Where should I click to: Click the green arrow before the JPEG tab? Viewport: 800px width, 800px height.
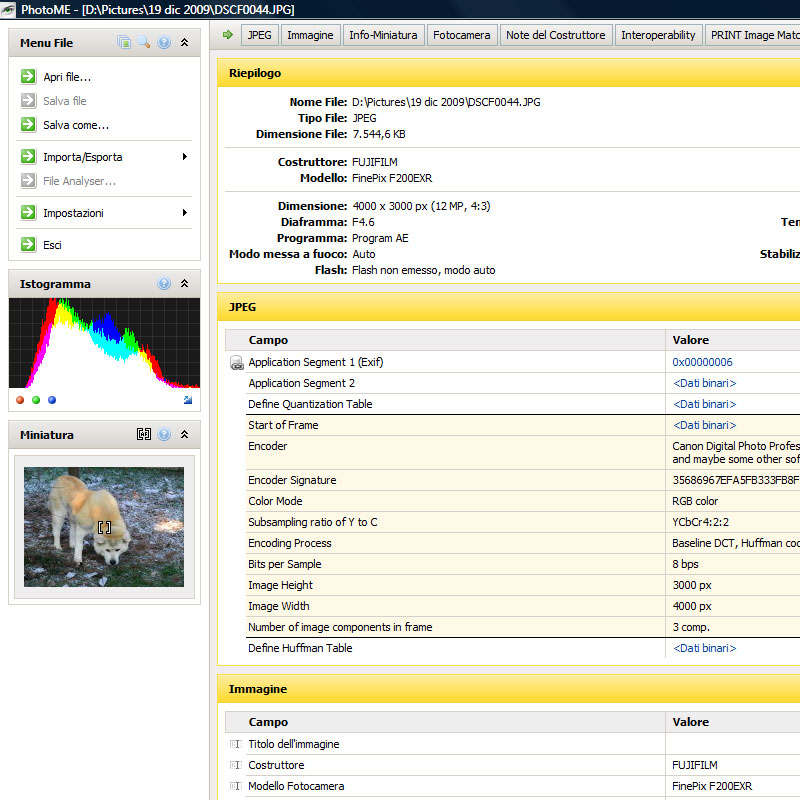pos(228,35)
